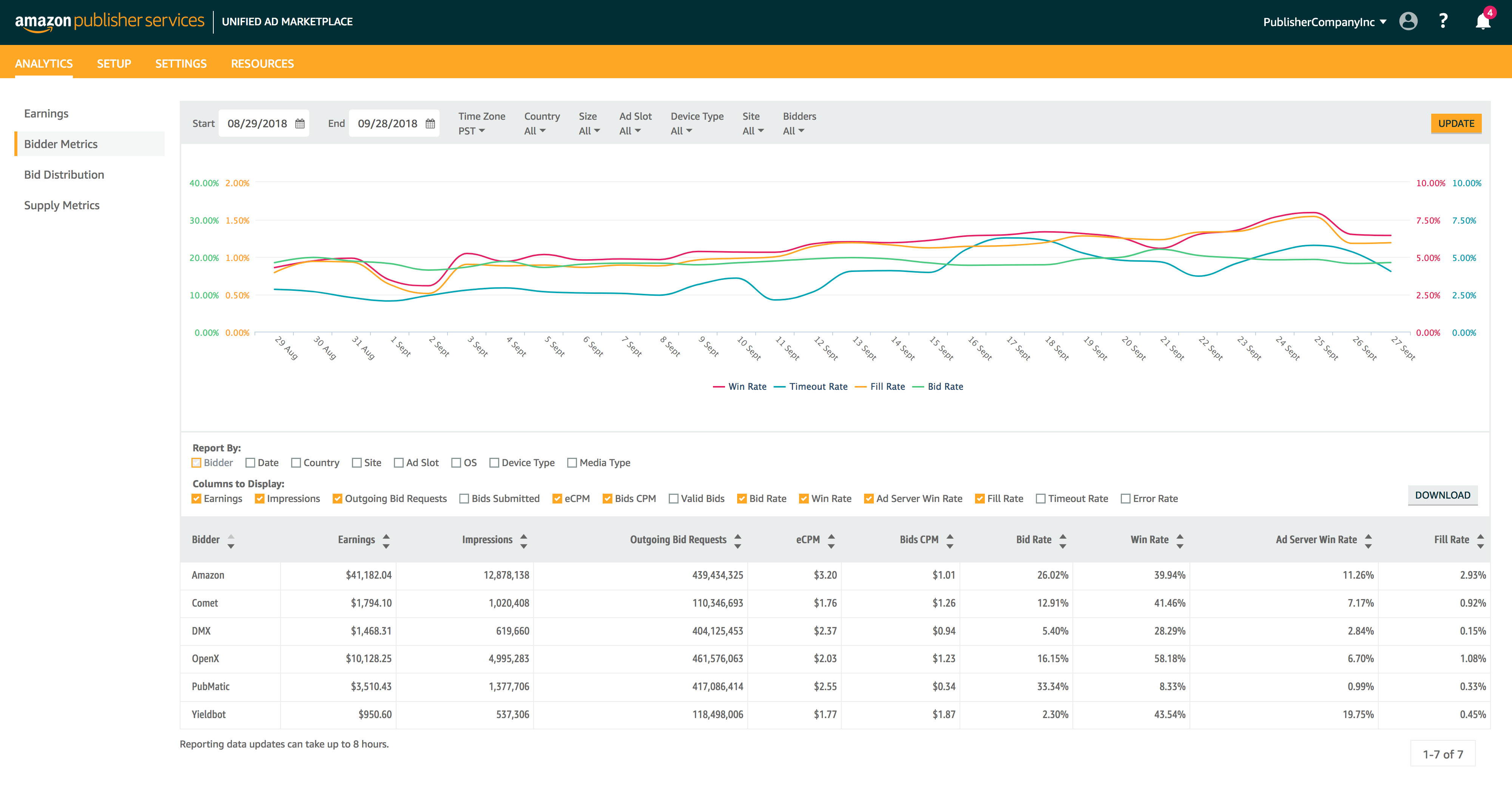The height and width of the screenshot is (797, 1512).
Task: Sort table by eCPM column arrows
Action: (831, 541)
